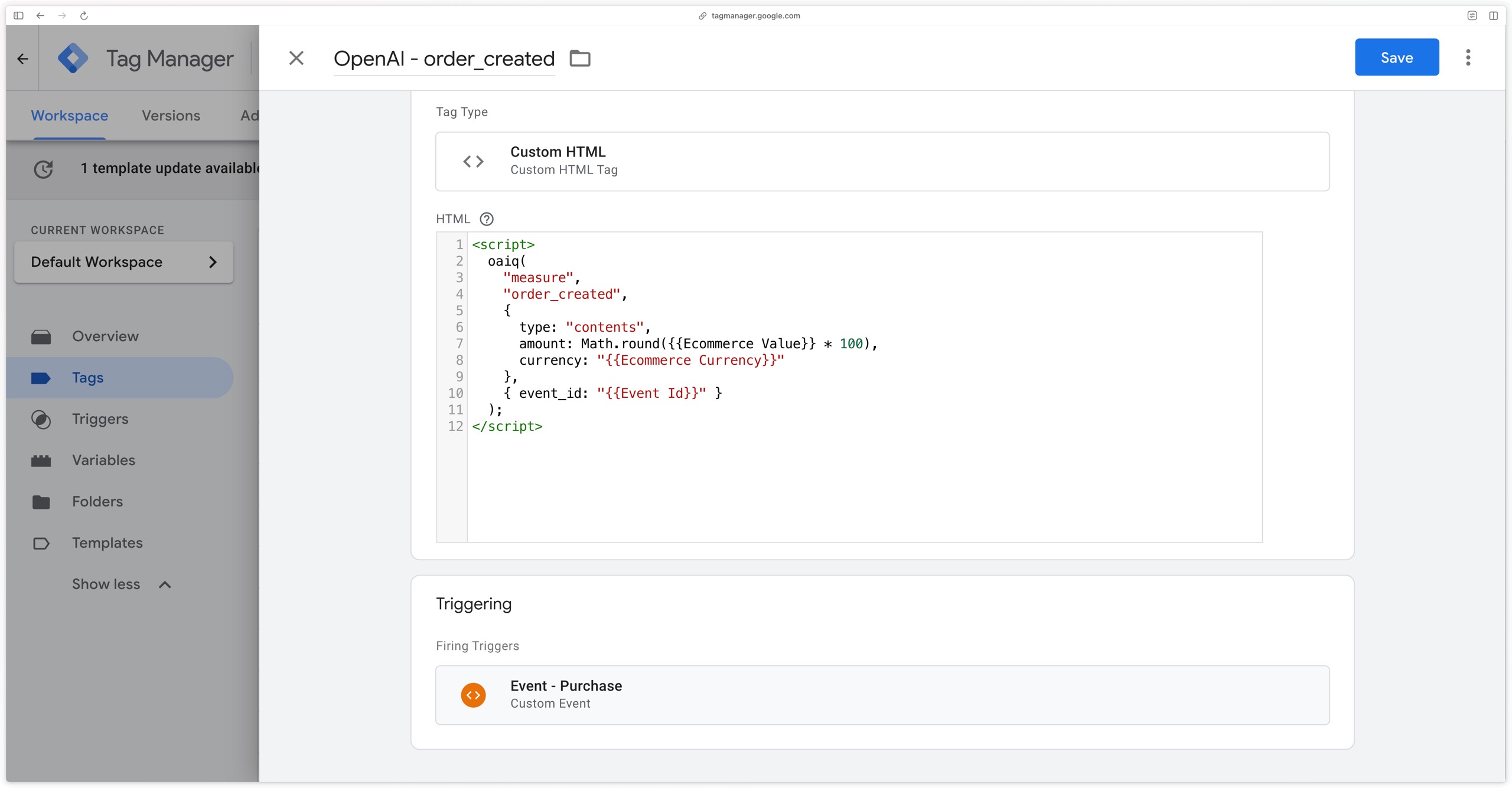Image resolution: width=1512 pixels, height=788 pixels.
Task: Switch to the Workspace tab
Action: 69,116
